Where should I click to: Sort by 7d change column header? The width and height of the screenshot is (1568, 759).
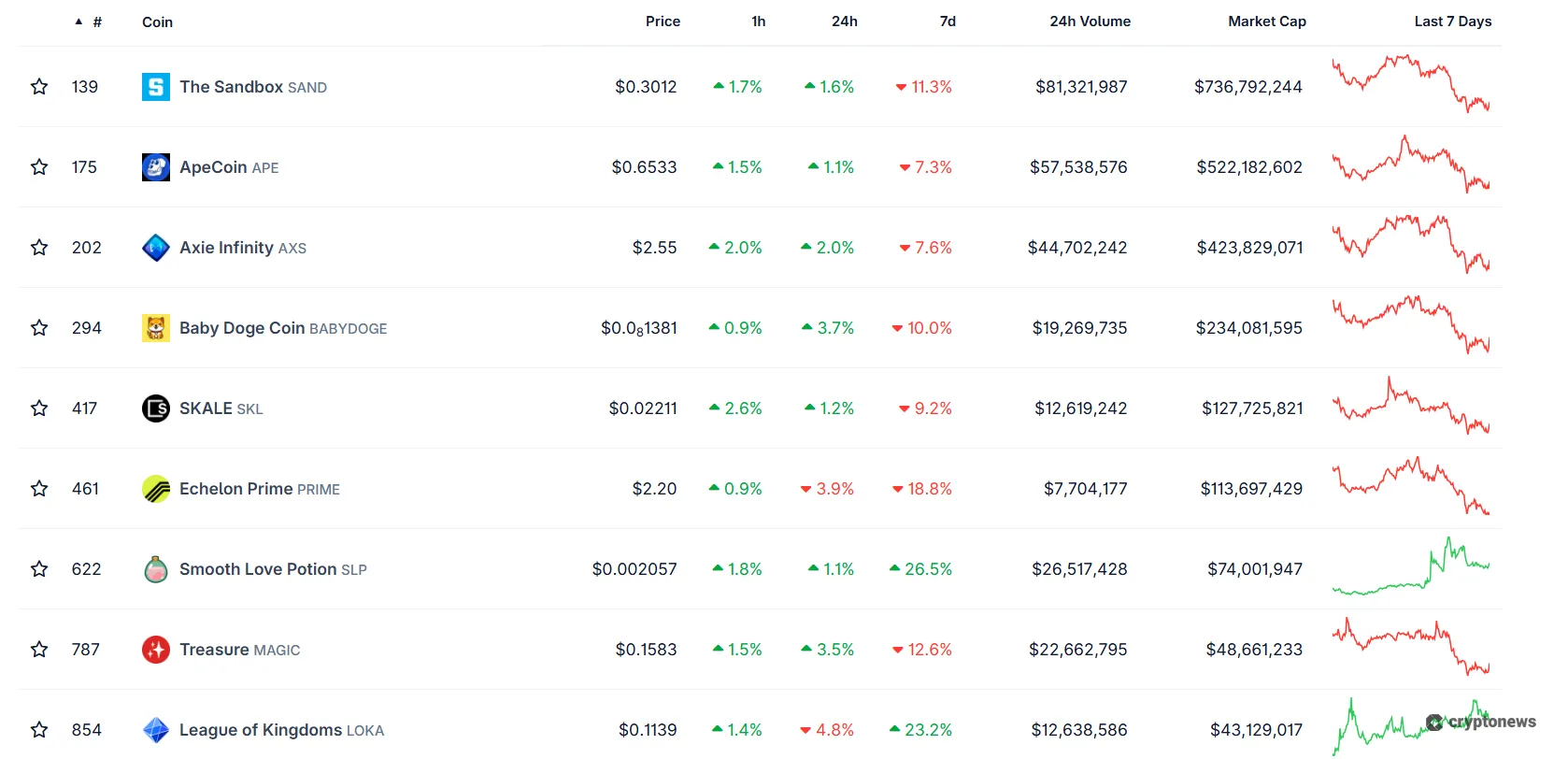click(948, 21)
